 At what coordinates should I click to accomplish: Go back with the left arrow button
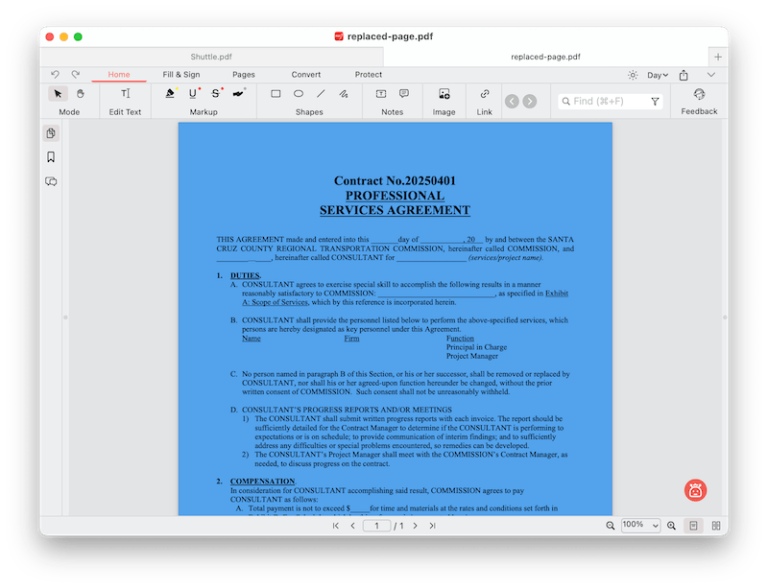pyautogui.click(x=512, y=101)
